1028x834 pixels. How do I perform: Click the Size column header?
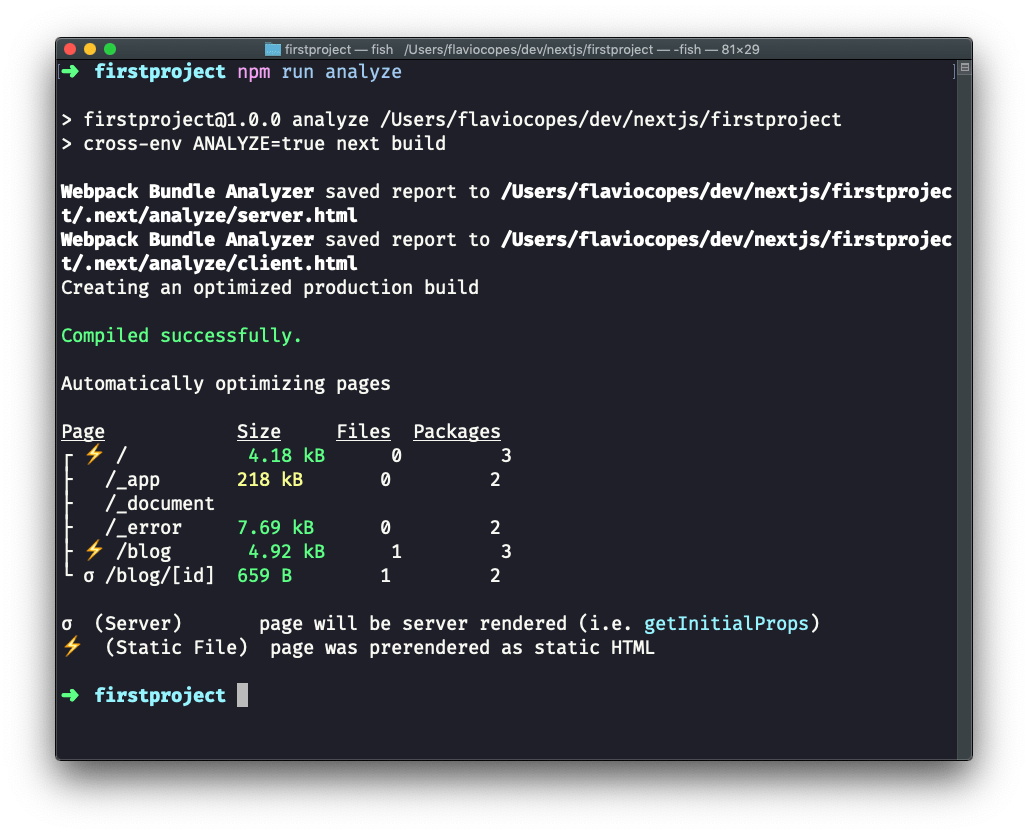[259, 431]
